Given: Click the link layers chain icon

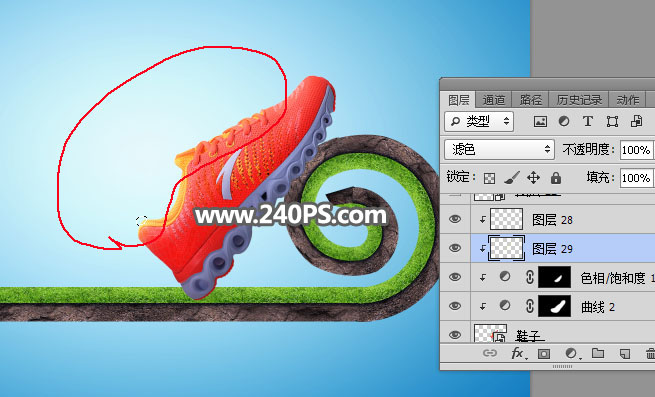Looking at the screenshot, I should point(490,354).
